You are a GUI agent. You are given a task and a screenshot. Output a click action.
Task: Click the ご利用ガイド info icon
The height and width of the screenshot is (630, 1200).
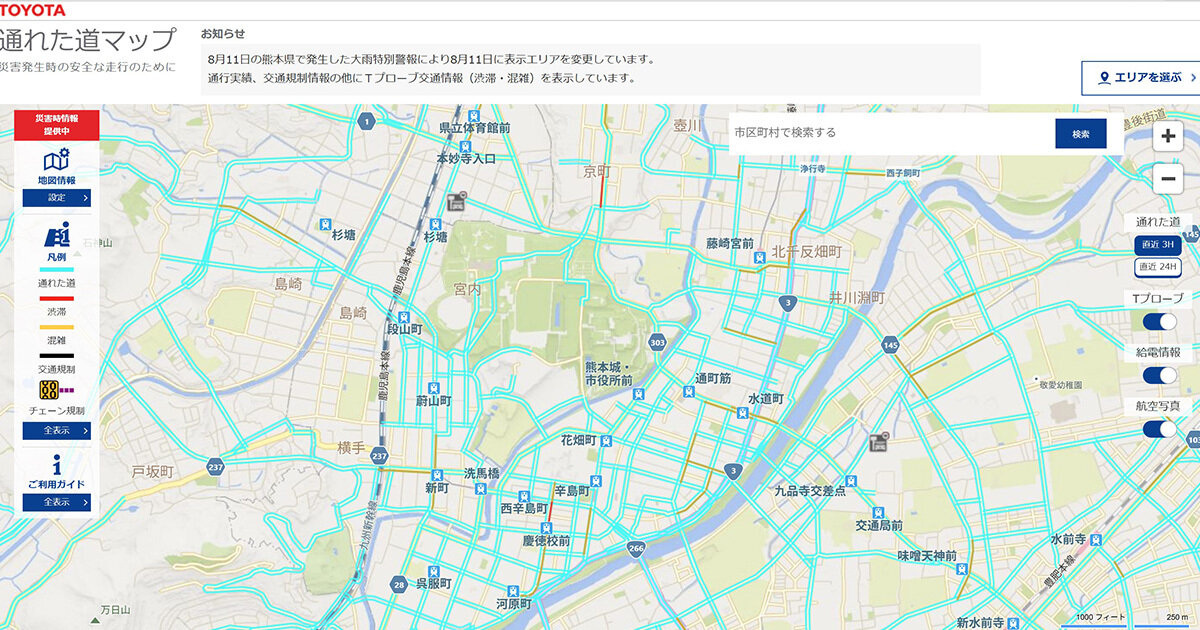pos(56,465)
